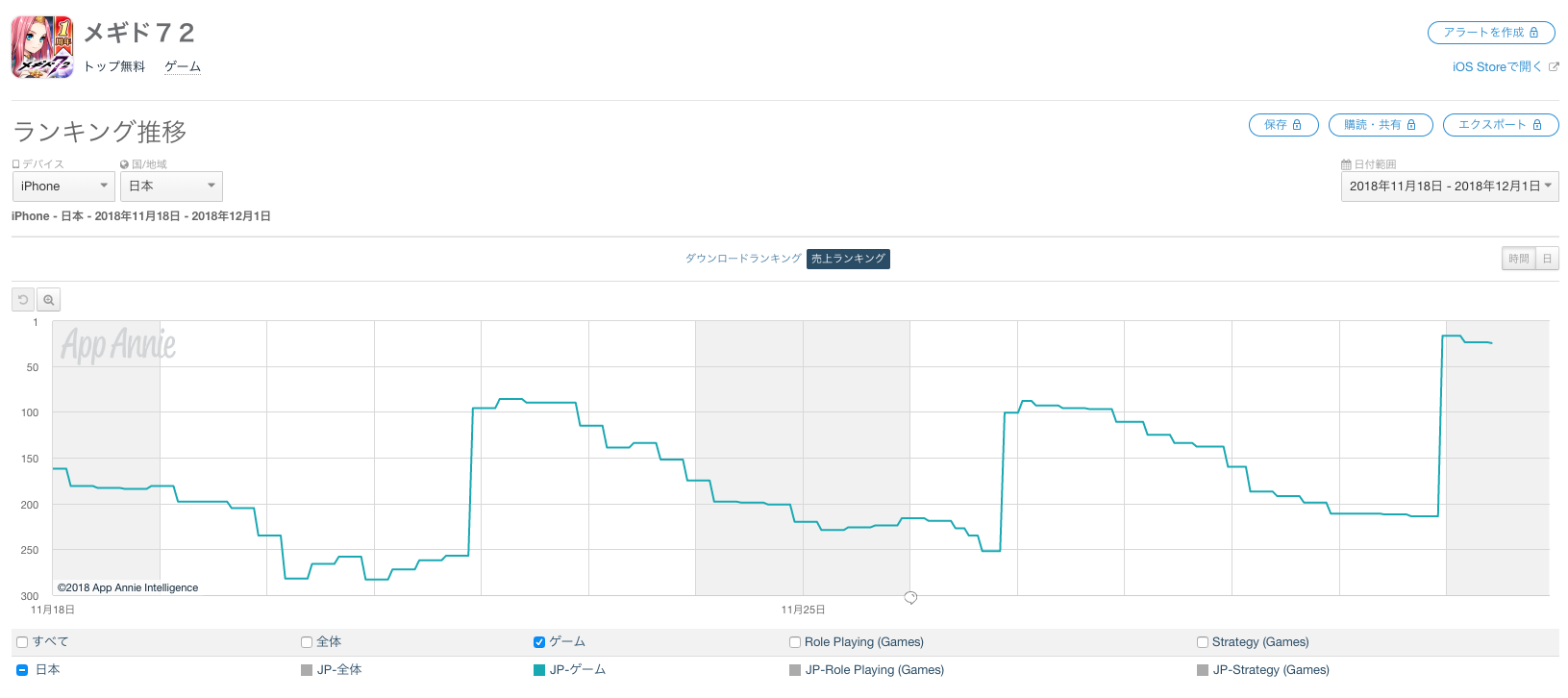This screenshot has width=1568, height=698.
Task: Open the 日本 country dropdown
Action: tap(172, 187)
